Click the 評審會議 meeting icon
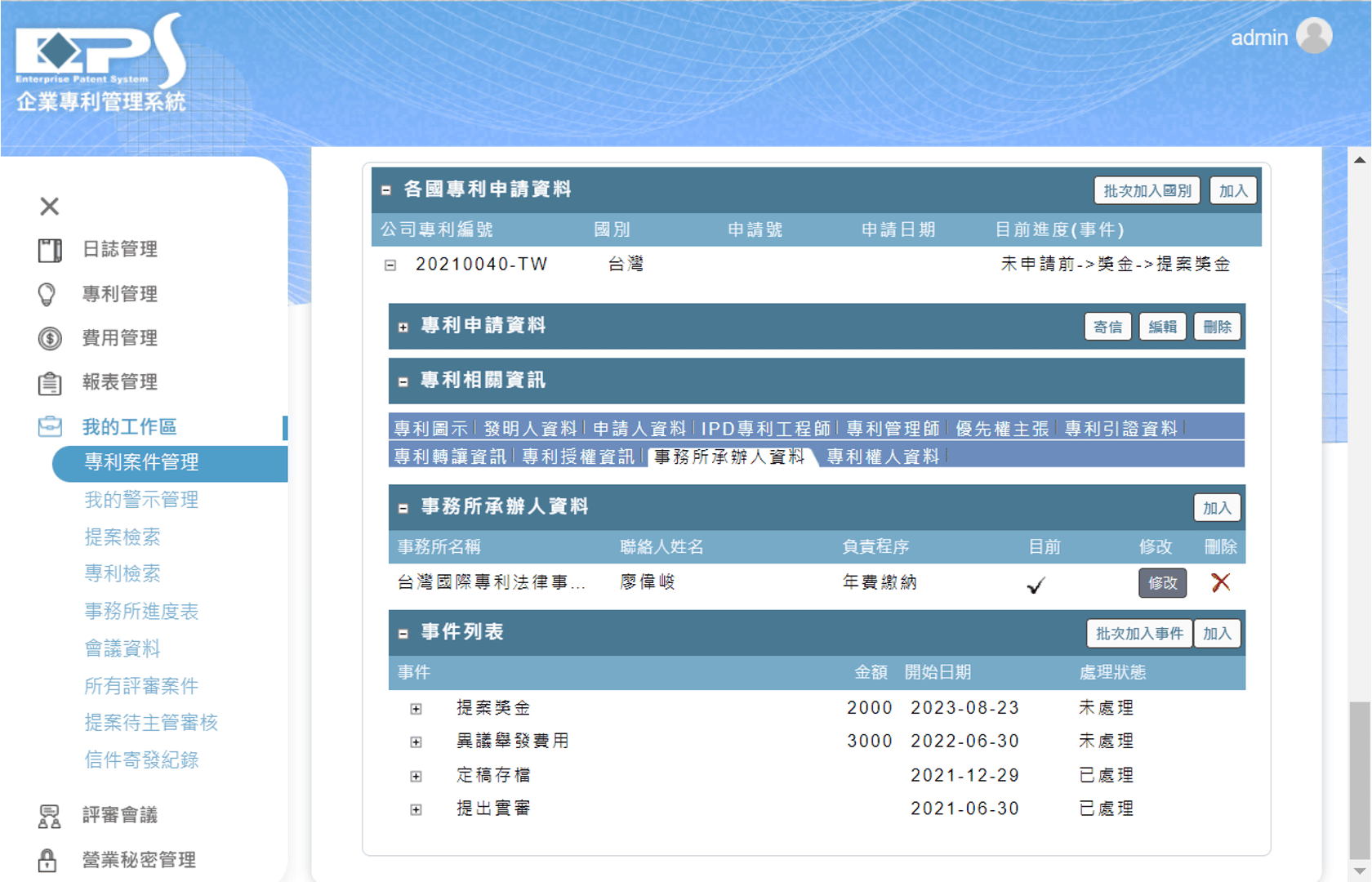The height and width of the screenshot is (882, 1372). tap(49, 815)
